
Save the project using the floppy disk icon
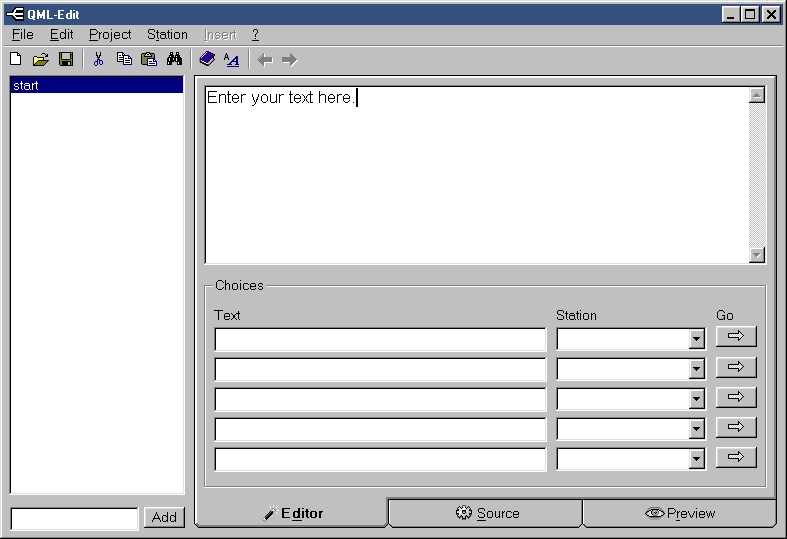pos(66,60)
